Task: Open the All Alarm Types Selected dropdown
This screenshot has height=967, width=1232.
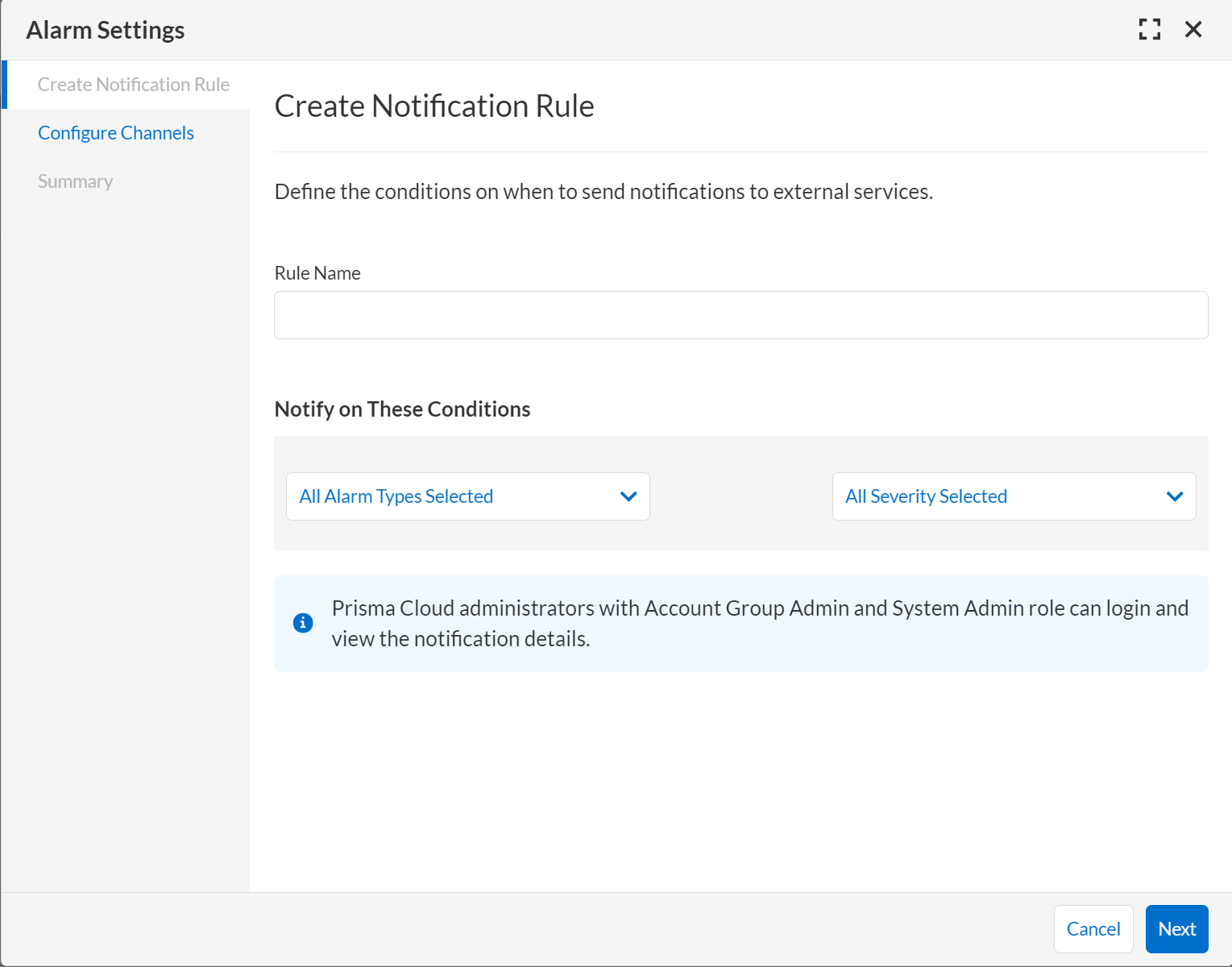Action: (468, 496)
